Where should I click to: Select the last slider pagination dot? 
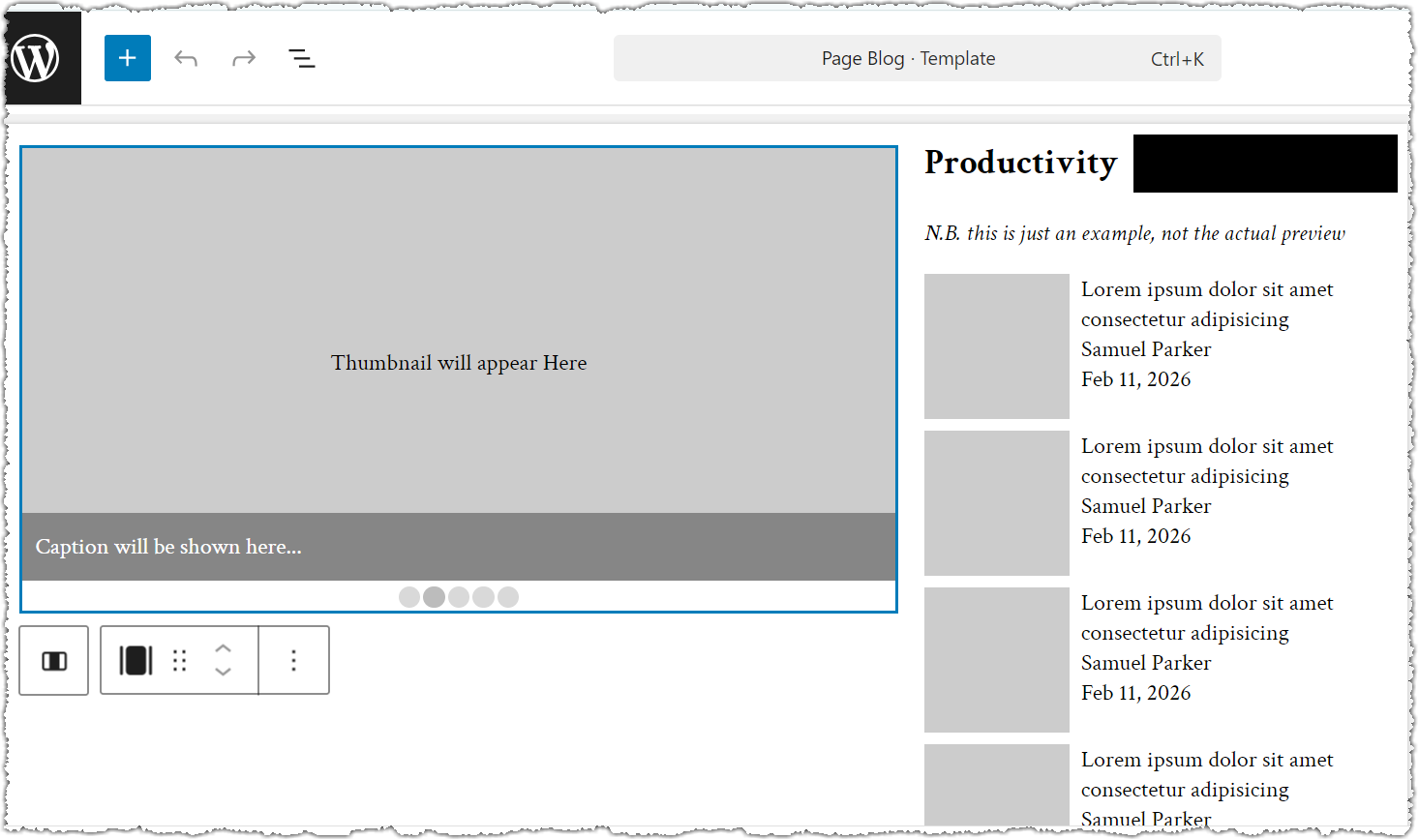(x=508, y=597)
